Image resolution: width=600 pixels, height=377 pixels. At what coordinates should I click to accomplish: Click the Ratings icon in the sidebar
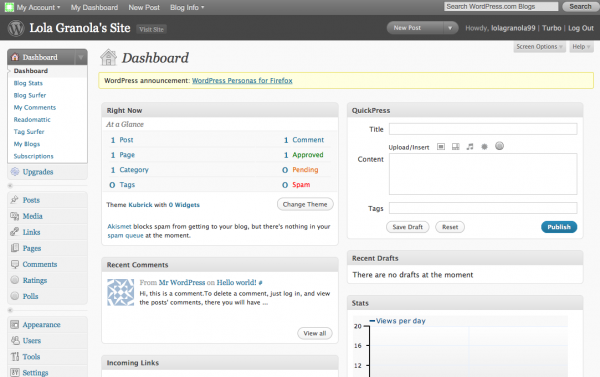[x=15, y=280]
